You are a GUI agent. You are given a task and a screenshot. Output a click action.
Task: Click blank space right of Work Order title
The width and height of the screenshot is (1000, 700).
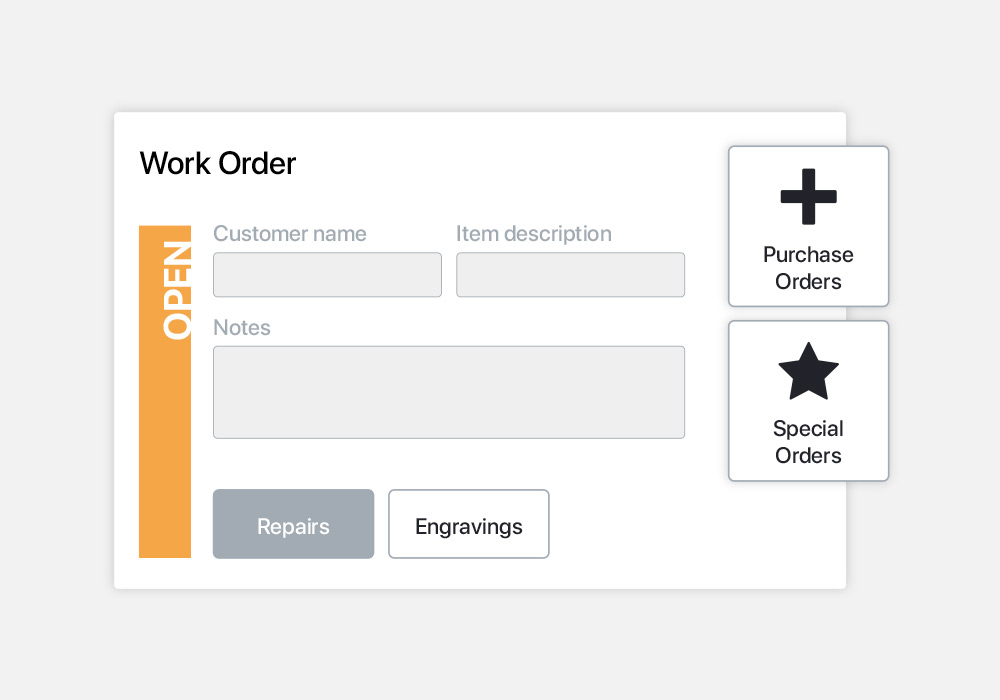coord(500,163)
